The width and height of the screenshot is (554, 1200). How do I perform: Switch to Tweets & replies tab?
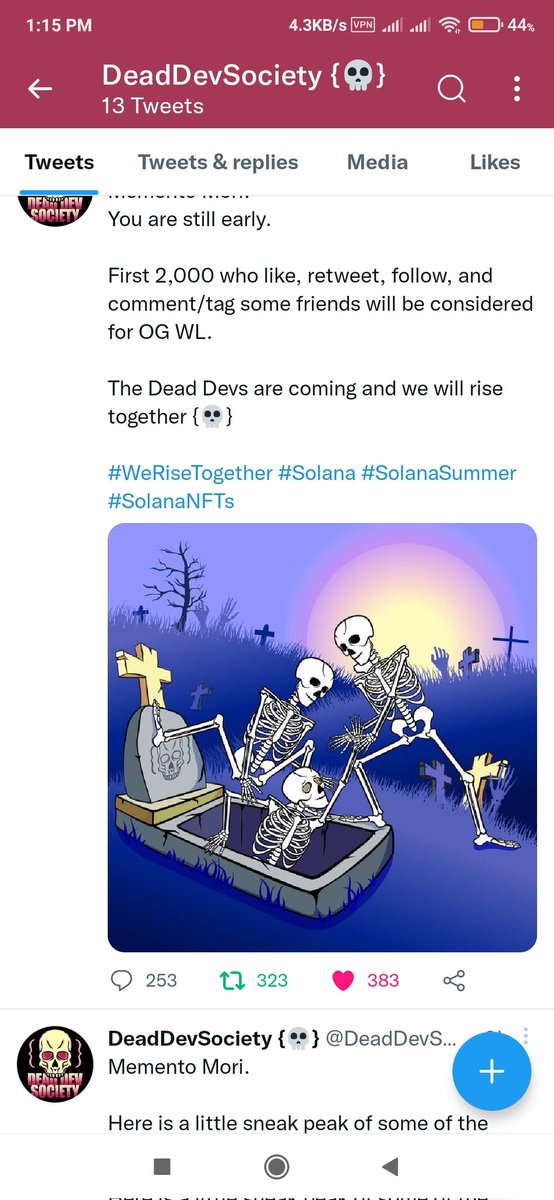218,162
